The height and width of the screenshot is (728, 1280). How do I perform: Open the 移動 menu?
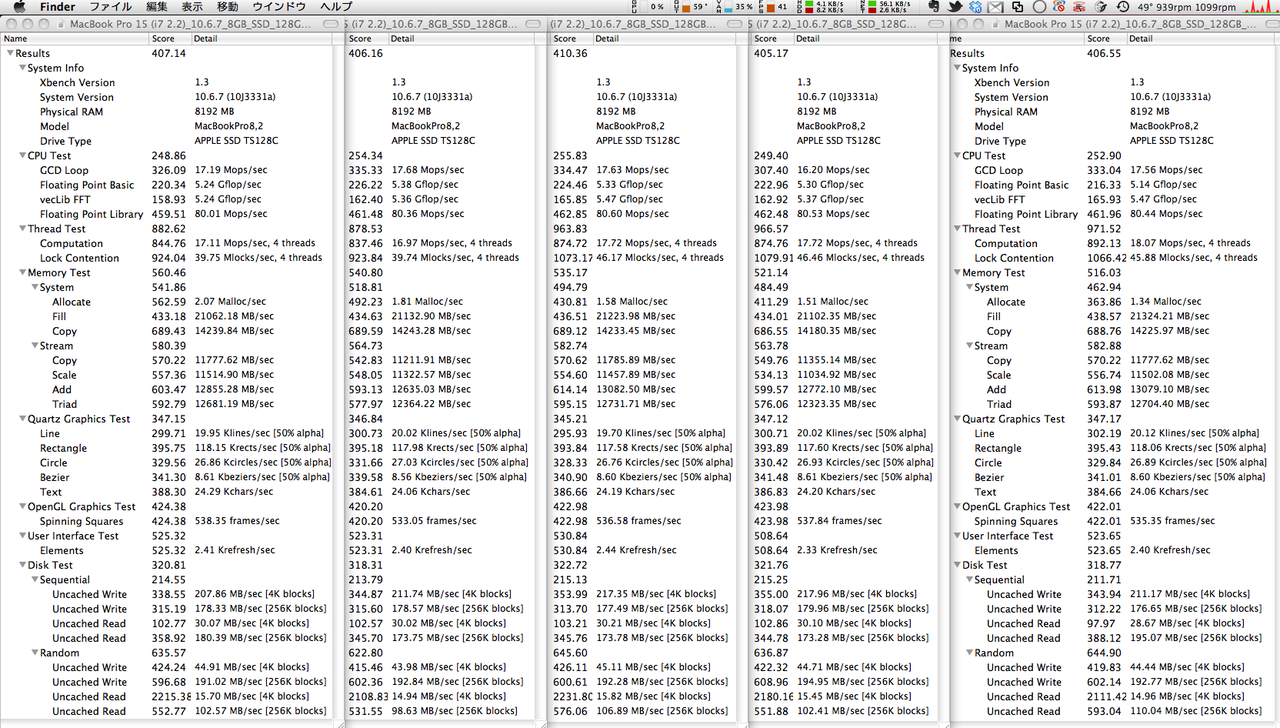[227, 7]
